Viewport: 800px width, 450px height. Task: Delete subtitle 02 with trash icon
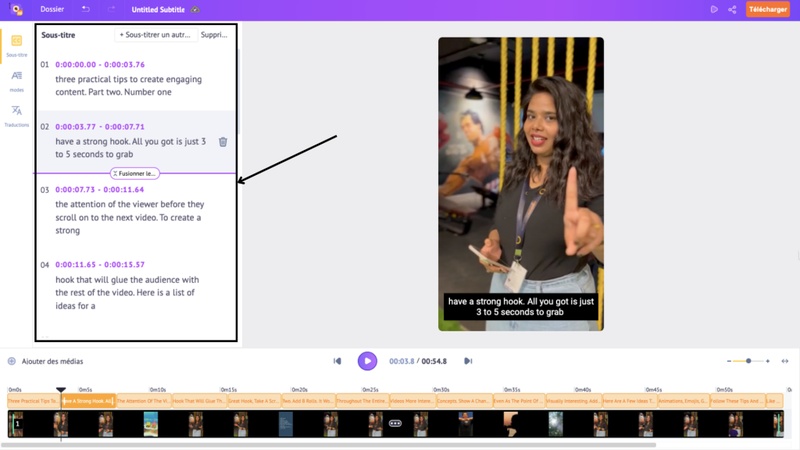[223, 142]
